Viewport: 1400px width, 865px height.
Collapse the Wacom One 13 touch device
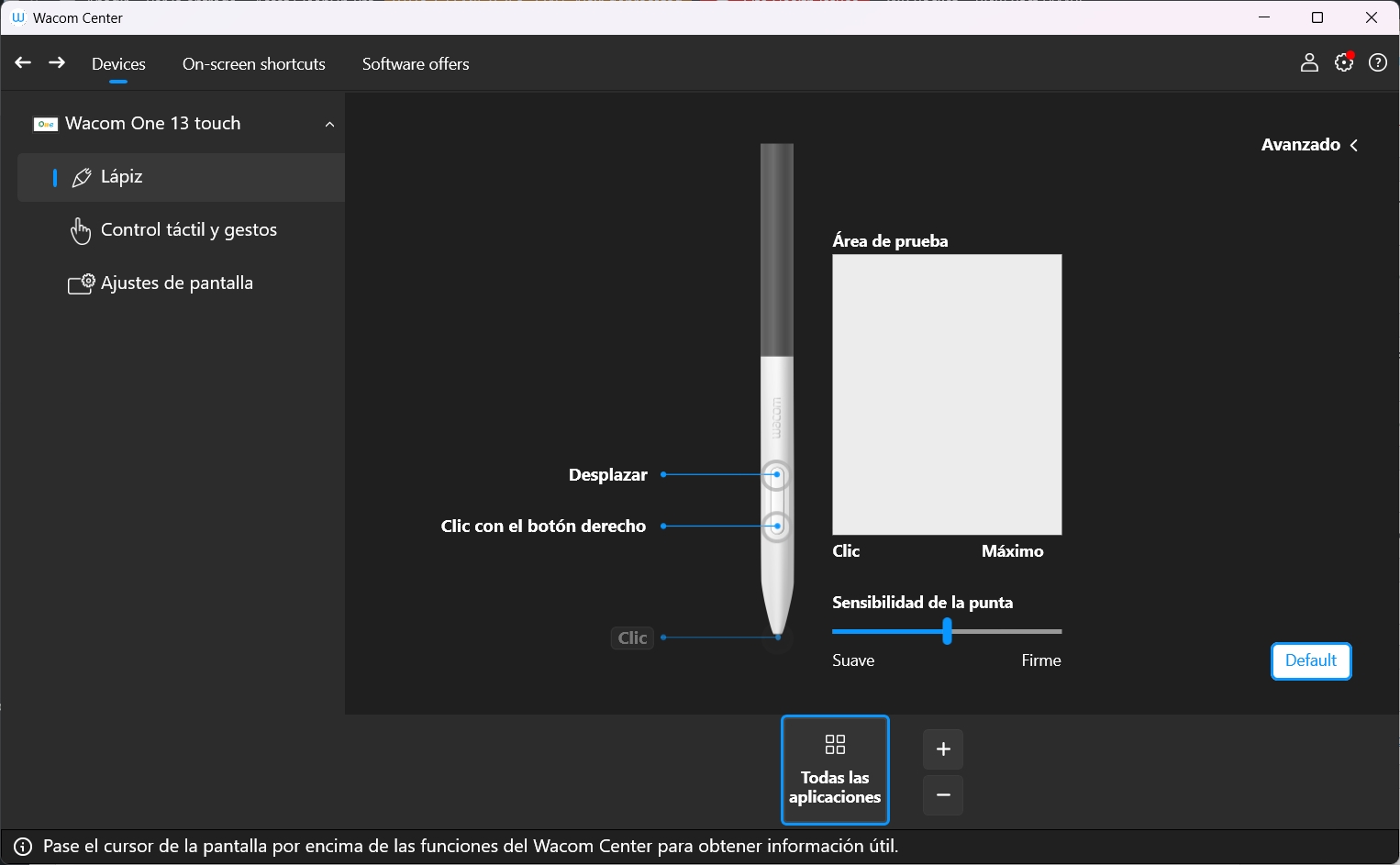point(329,124)
